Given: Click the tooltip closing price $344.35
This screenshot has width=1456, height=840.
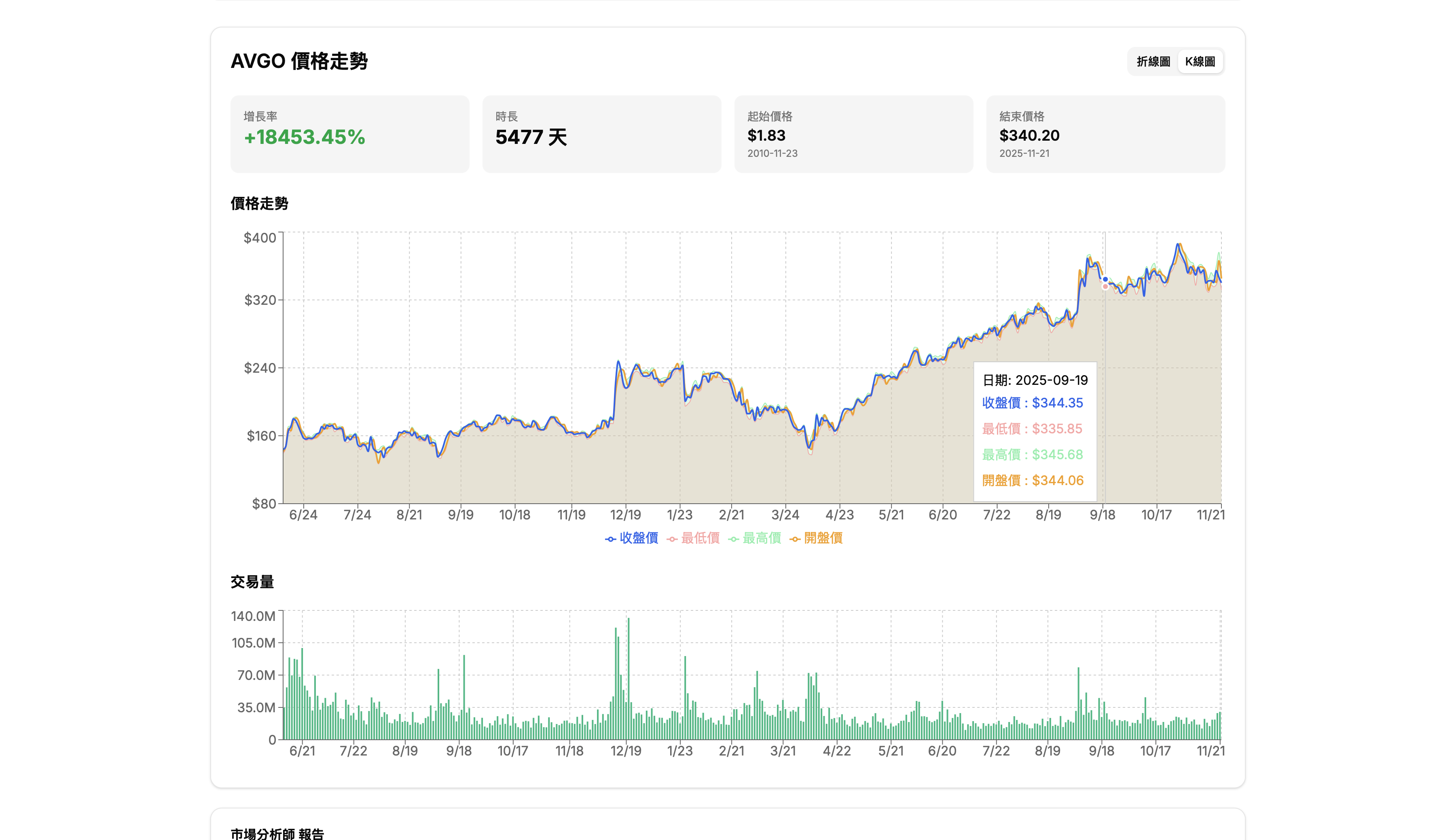Looking at the screenshot, I should 1057,403.
